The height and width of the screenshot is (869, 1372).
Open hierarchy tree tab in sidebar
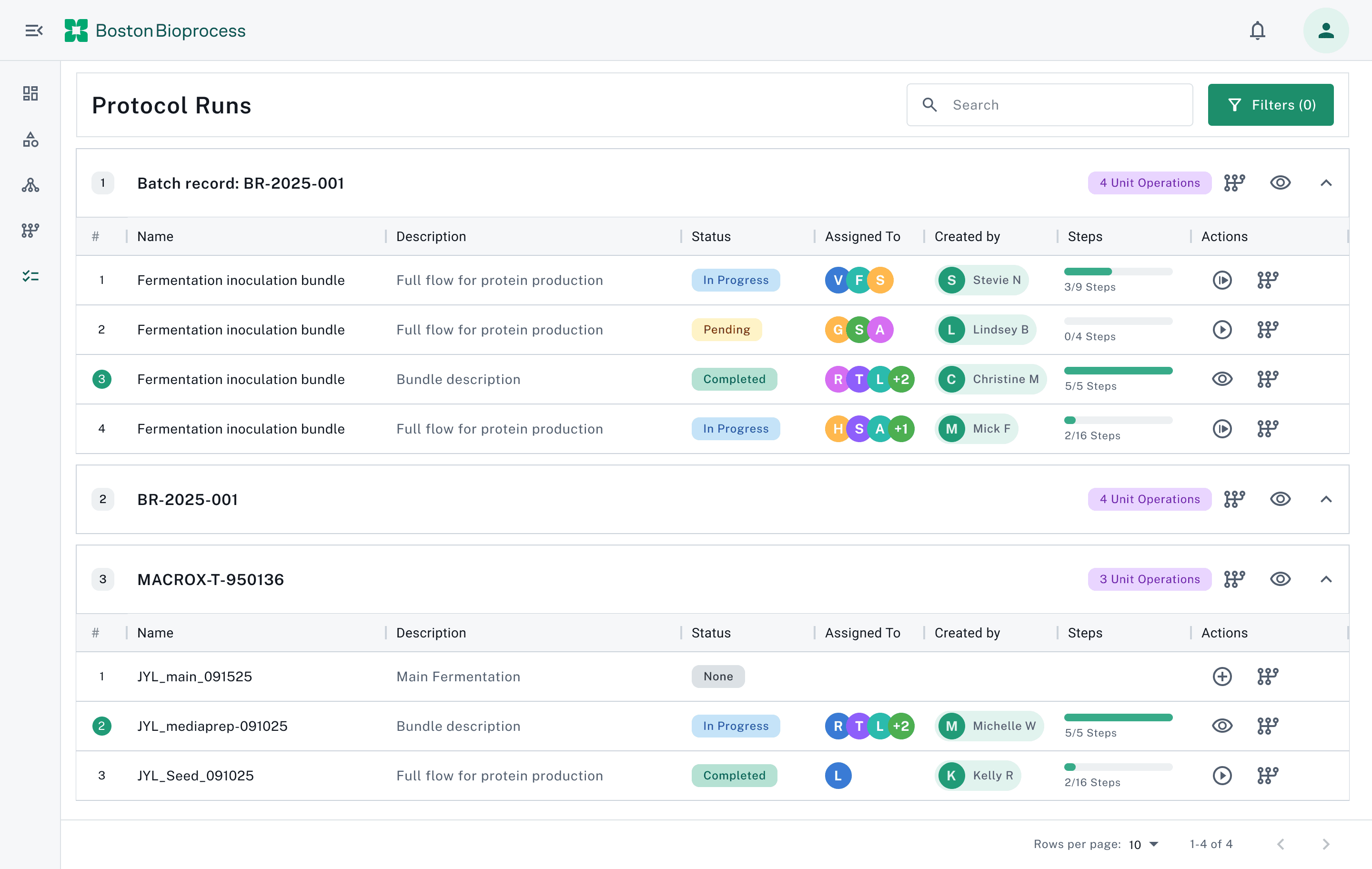click(x=30, y=185)
